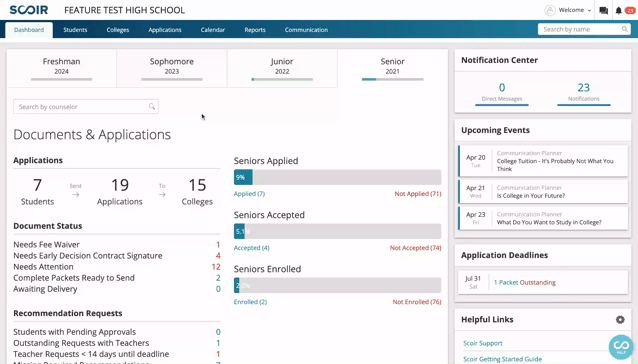Click the Application Deadlines heading

pyautogui.click(x=504, y=255)
